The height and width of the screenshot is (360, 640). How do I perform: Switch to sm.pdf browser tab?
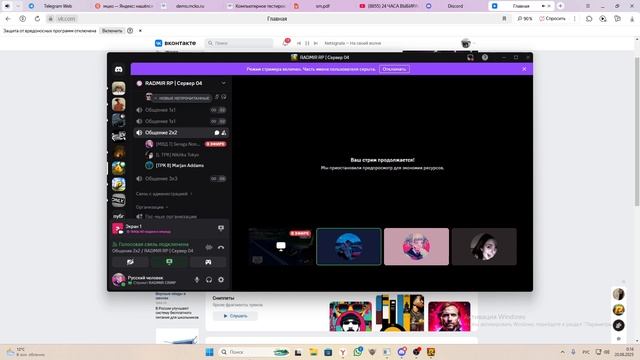coord(322,6)
